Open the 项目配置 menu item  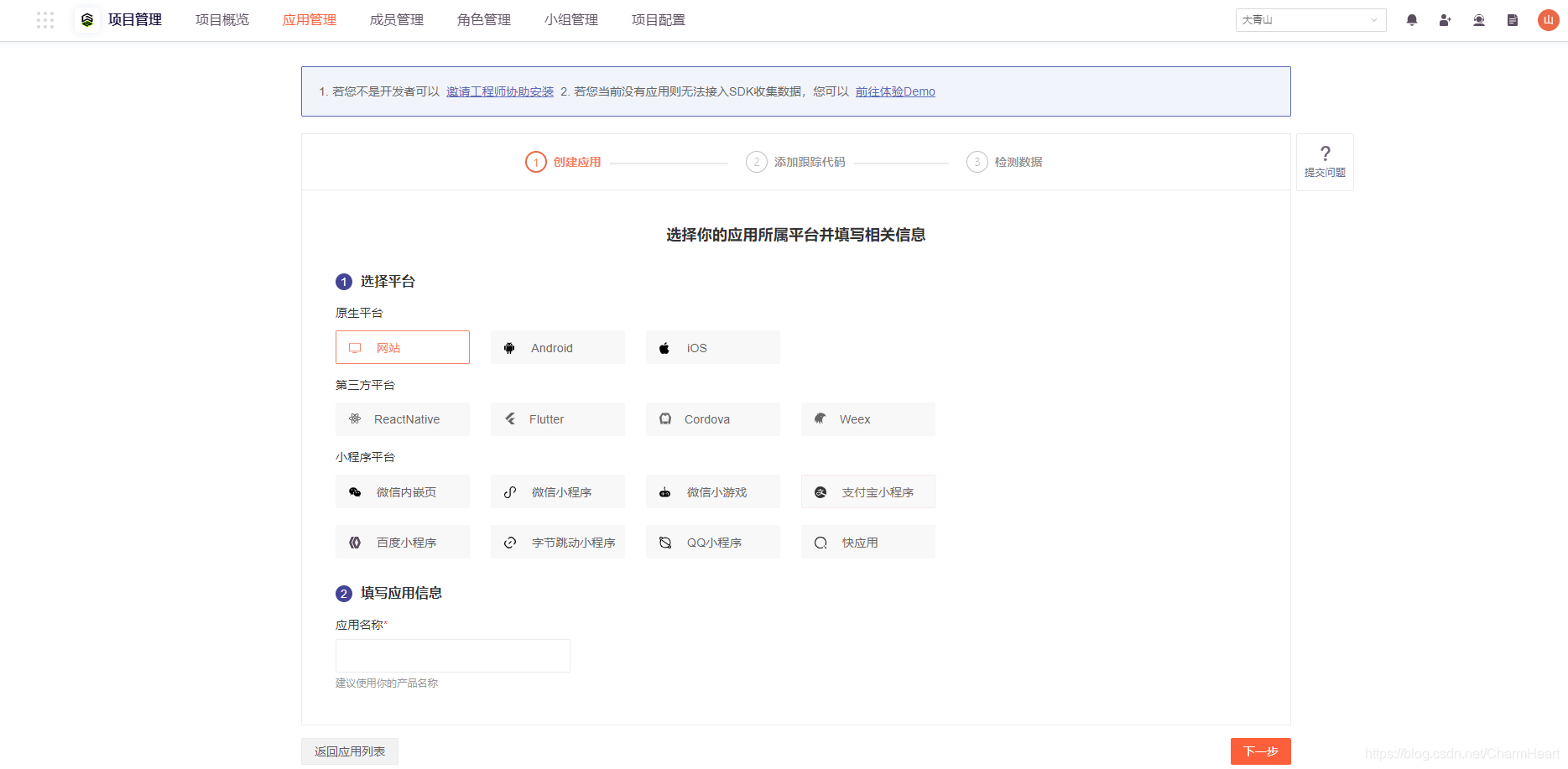point(659,19)
